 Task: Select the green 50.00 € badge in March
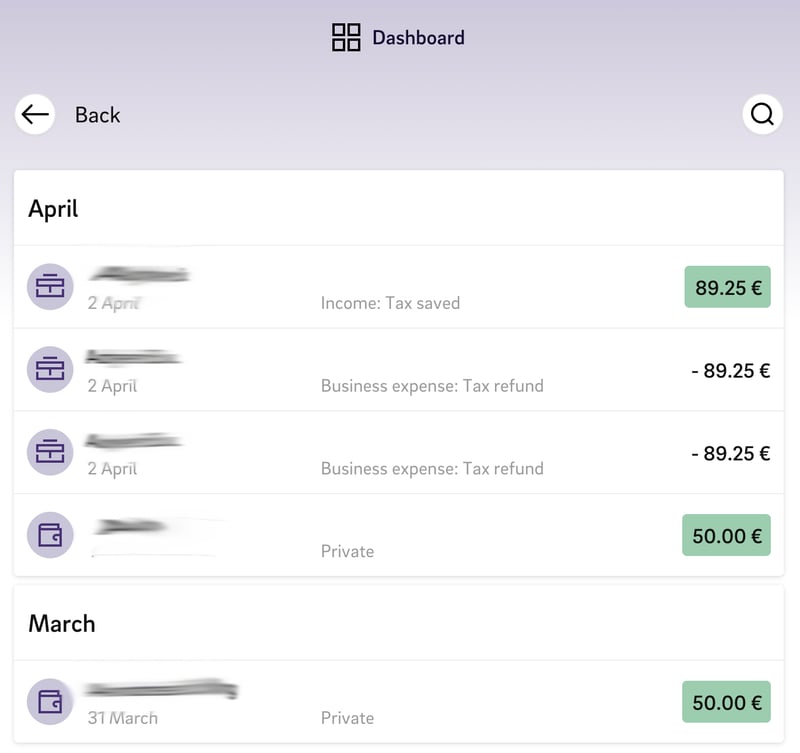726,702
